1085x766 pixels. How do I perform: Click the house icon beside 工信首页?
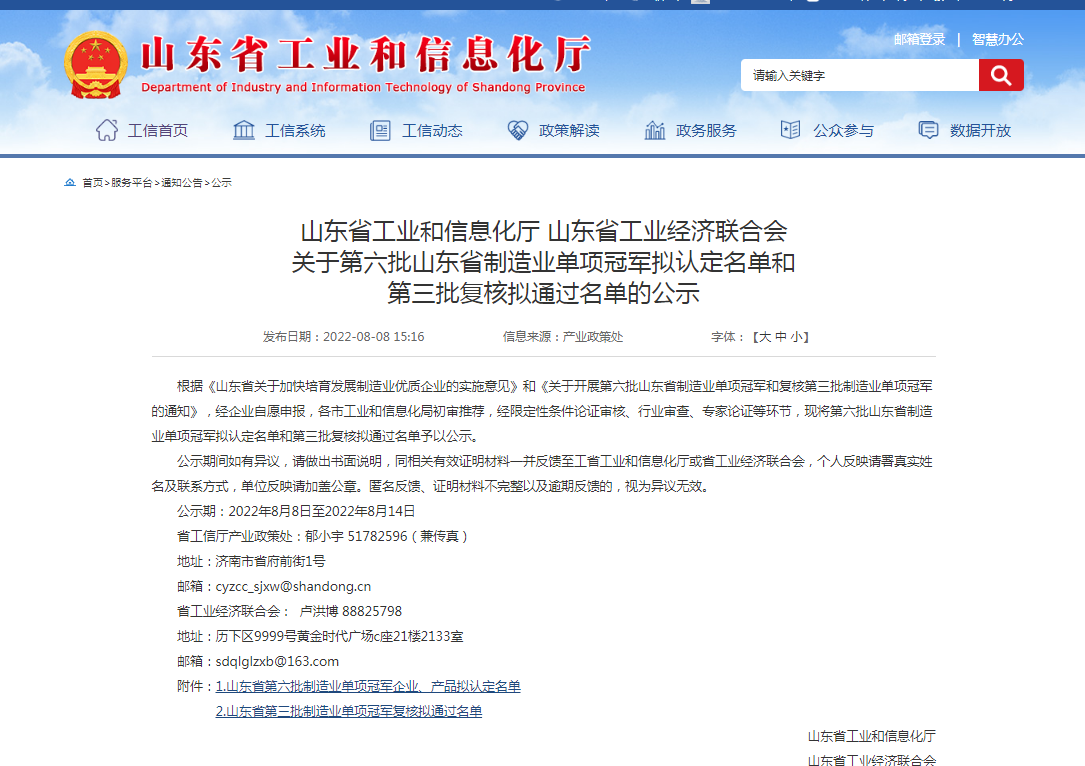(x=107, y=130)
